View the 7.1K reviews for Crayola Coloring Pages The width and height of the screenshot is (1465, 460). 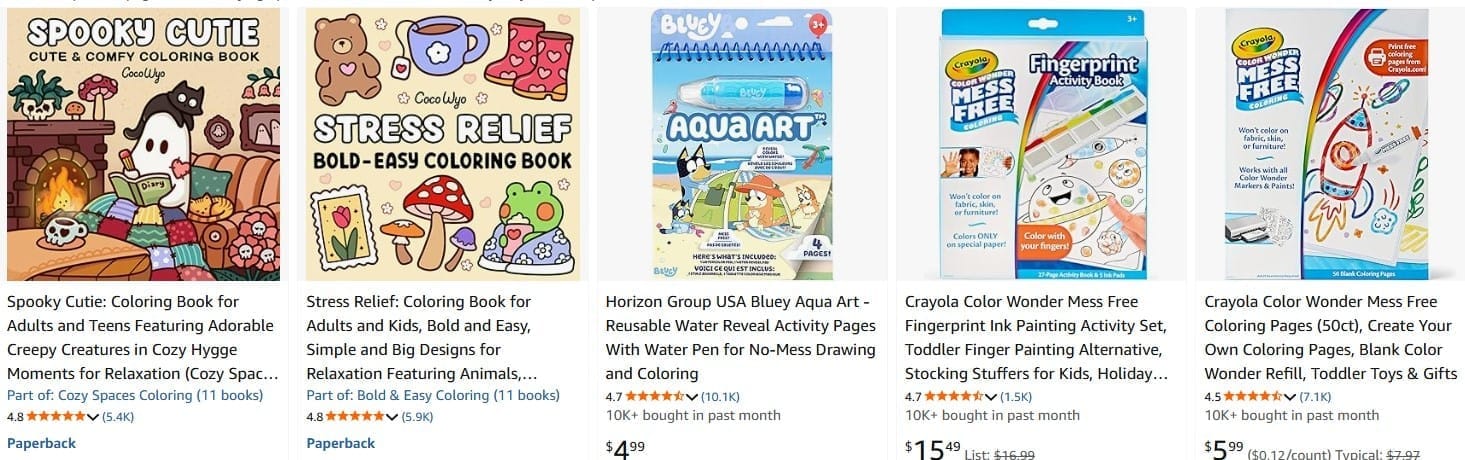pos(1317,397)
